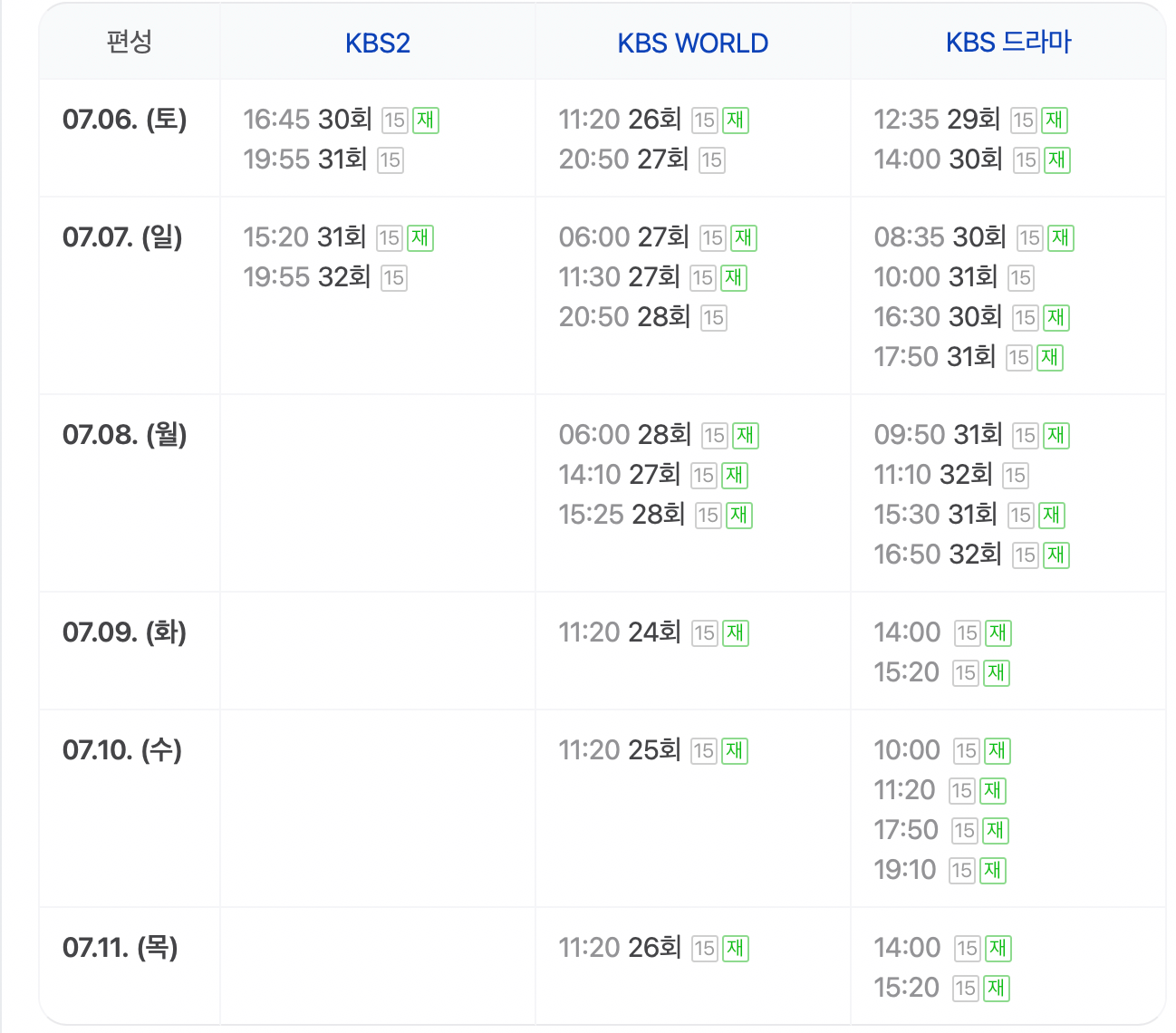
Task: Click the 15:30 31회 schedule entry
Action: click(x=936, y=515)
